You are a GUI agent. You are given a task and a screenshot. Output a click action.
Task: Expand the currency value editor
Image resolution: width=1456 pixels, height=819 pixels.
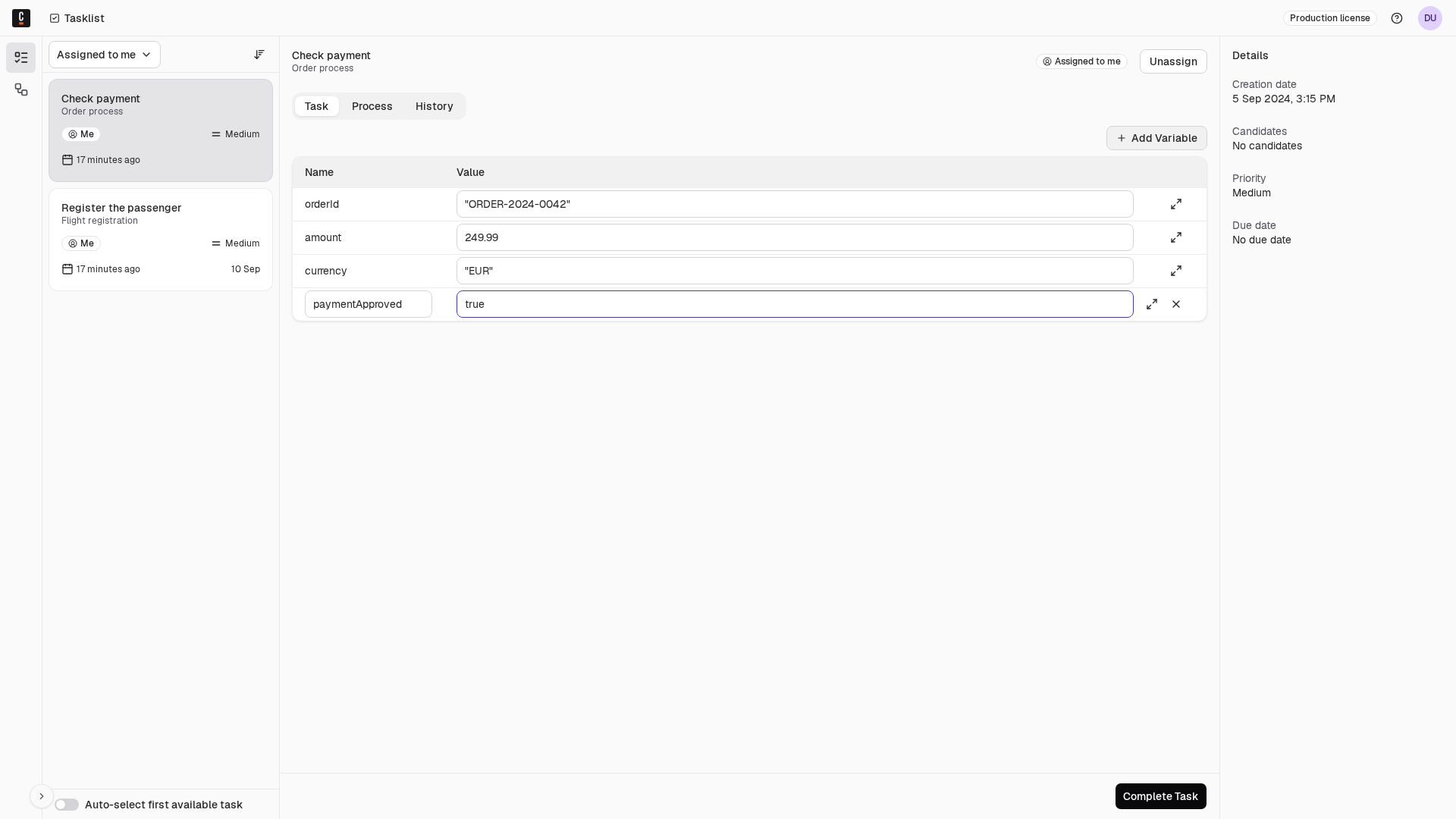(1176, 271)
